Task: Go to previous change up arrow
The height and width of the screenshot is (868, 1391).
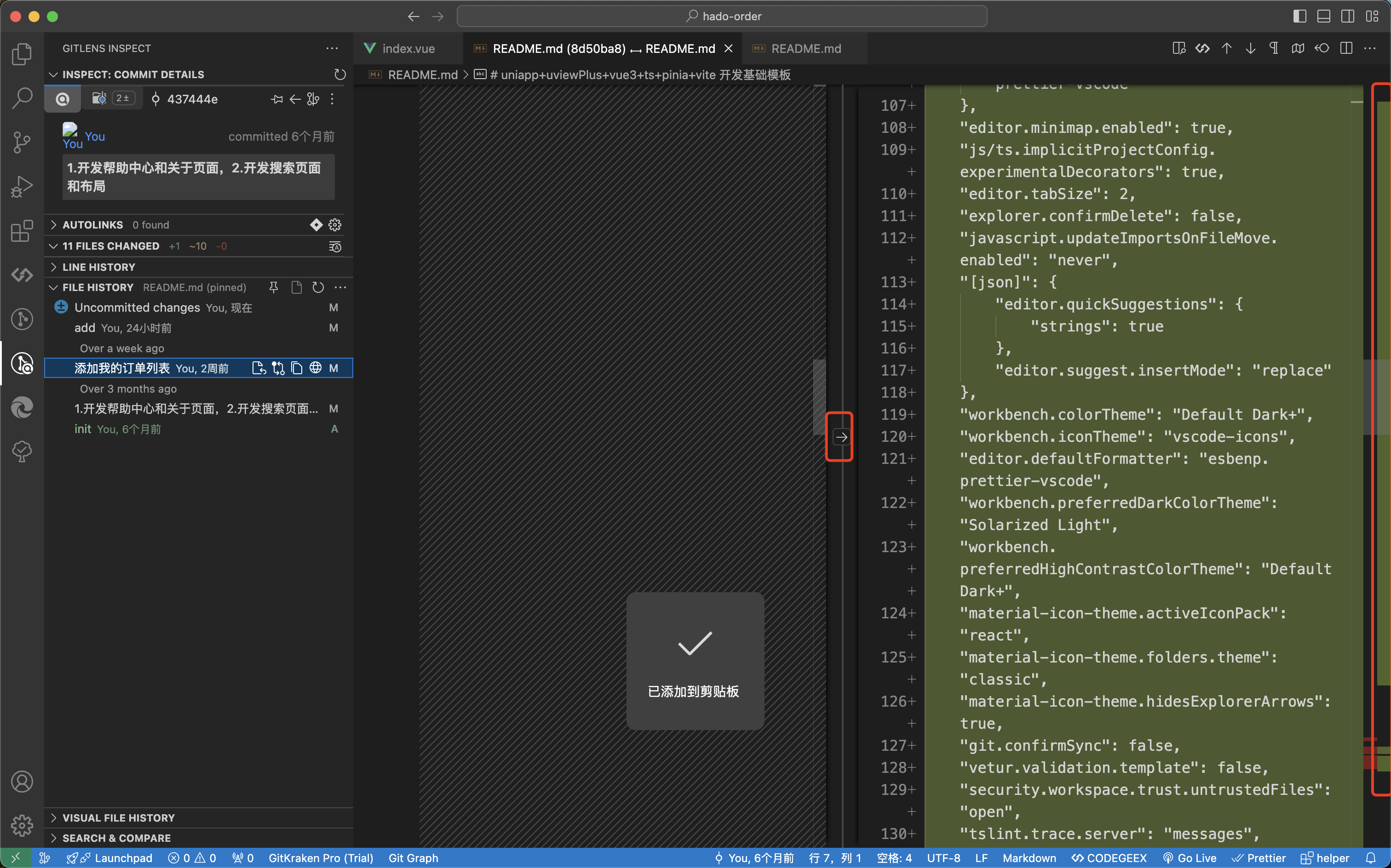Action: (1226, 49)
